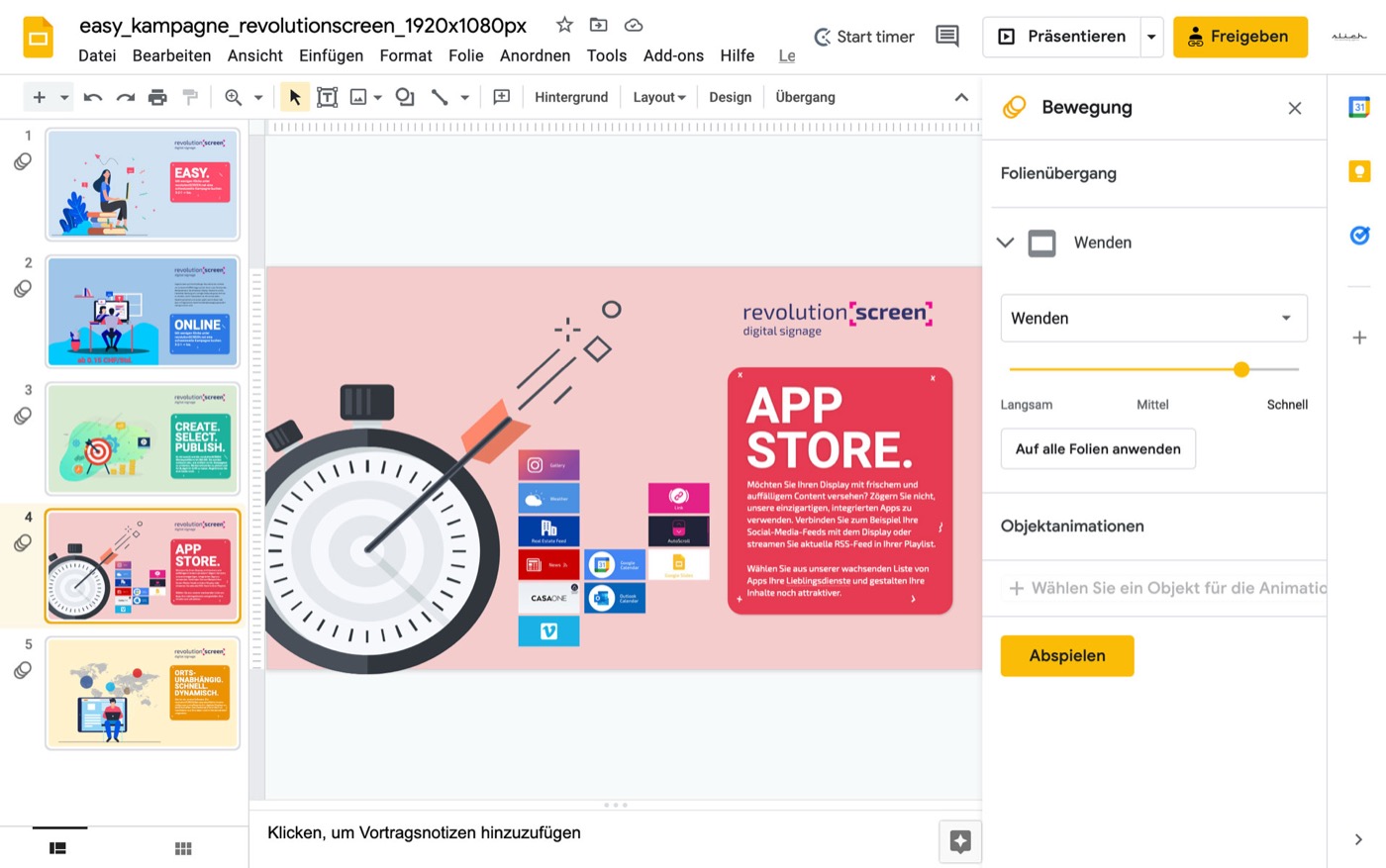Image resolution: width=1386 pixels, height=868 pixels.
Task: Click the presentation title to rename
Action: pyautogui.click(x=303, y=25)
